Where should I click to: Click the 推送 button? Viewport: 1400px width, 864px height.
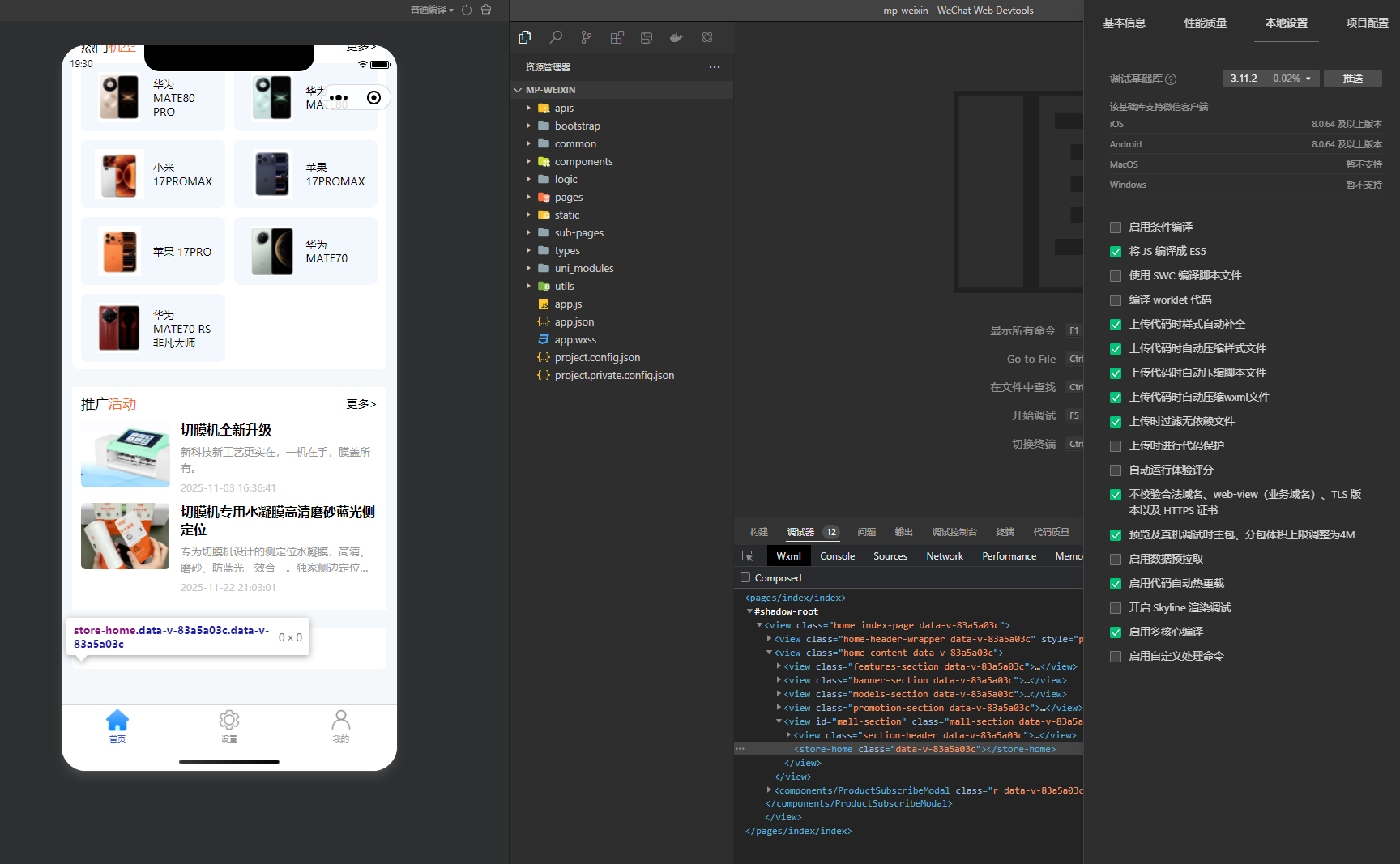click(1353, 79)
